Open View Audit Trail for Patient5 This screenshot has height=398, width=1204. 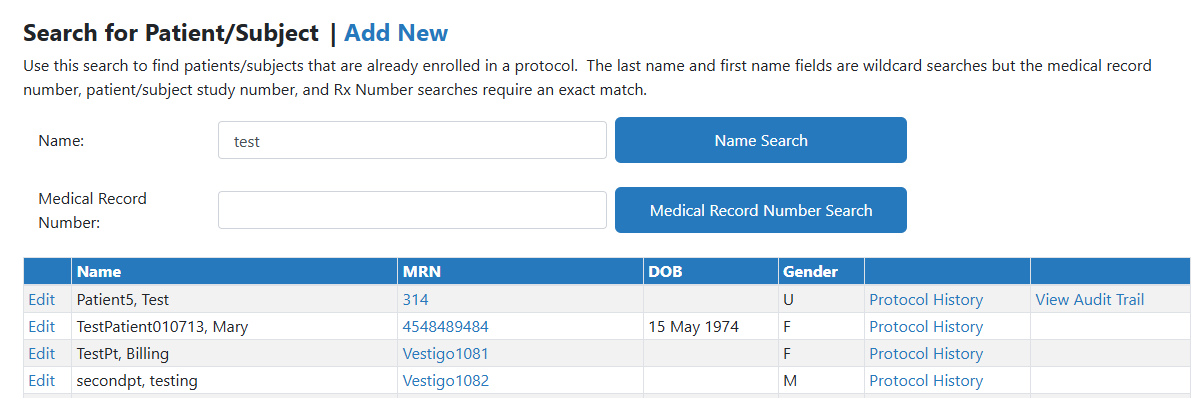click(x=1090, y=299)
